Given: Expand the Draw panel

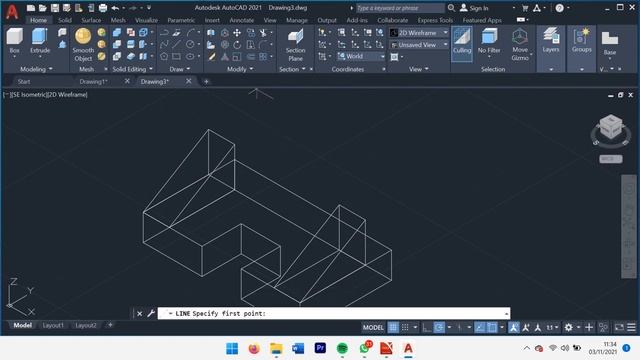Looking at the screenshot, I should [x=180, y=69].
